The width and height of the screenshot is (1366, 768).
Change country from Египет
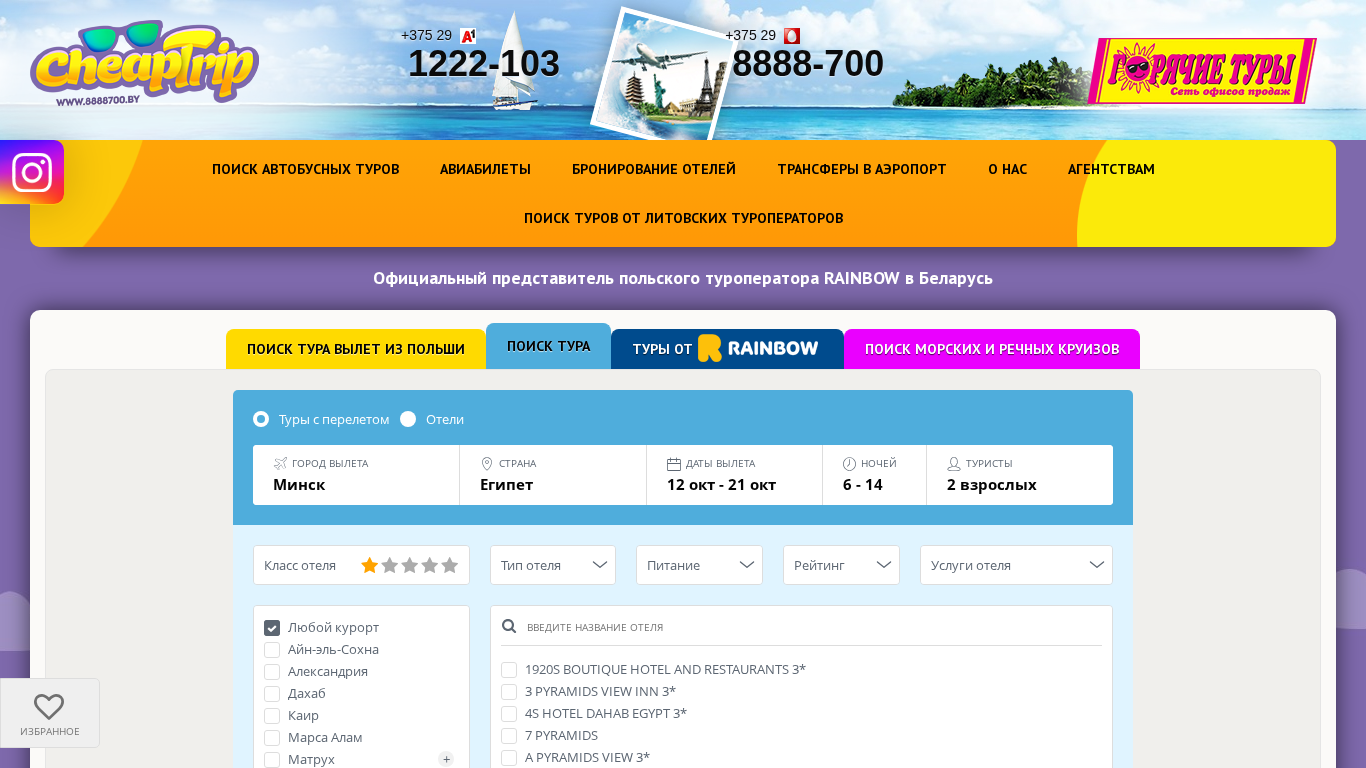[x=553, y=475]
